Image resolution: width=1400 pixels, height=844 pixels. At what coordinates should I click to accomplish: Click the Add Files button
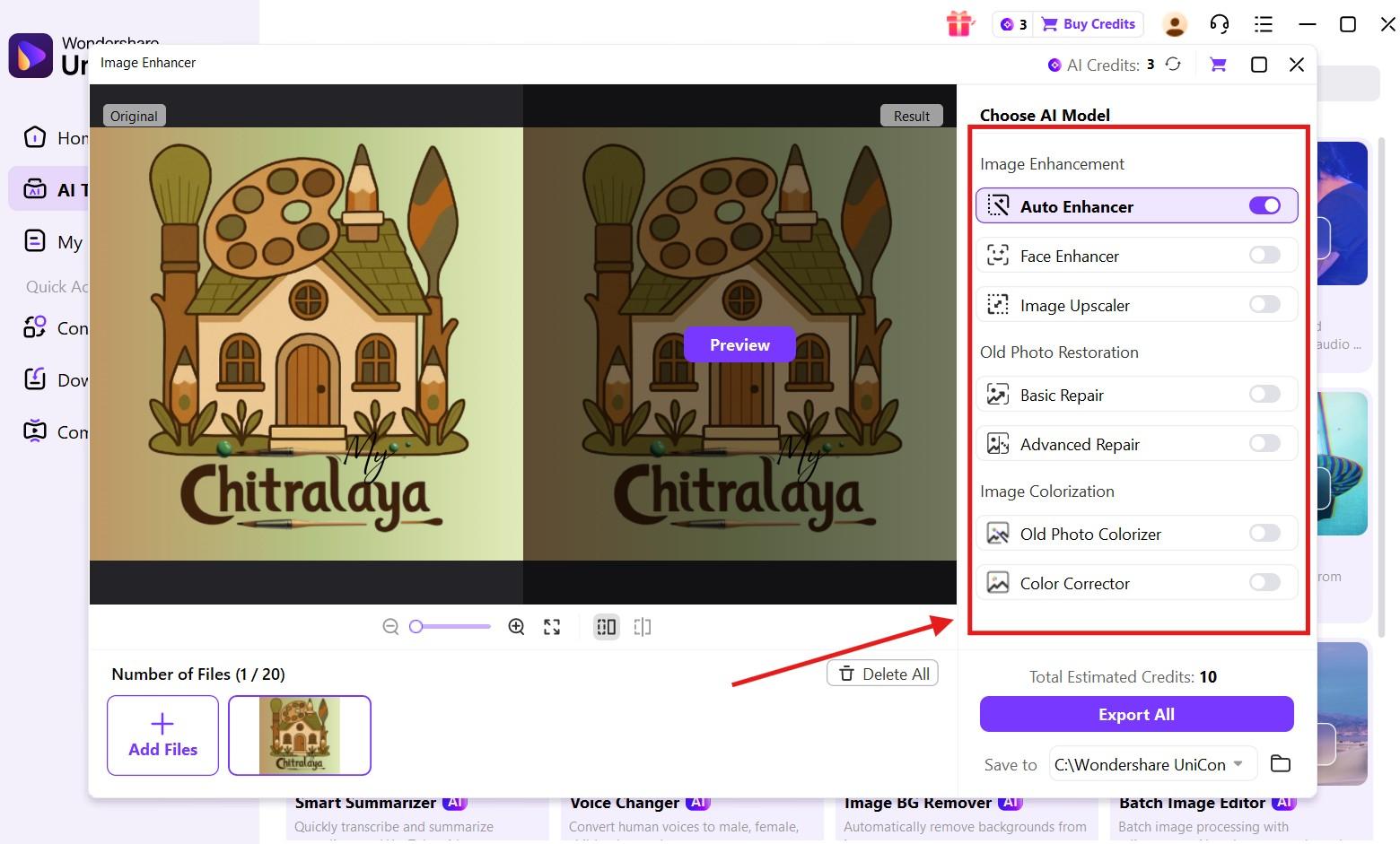pyautogui.click(x=162, y=735)
